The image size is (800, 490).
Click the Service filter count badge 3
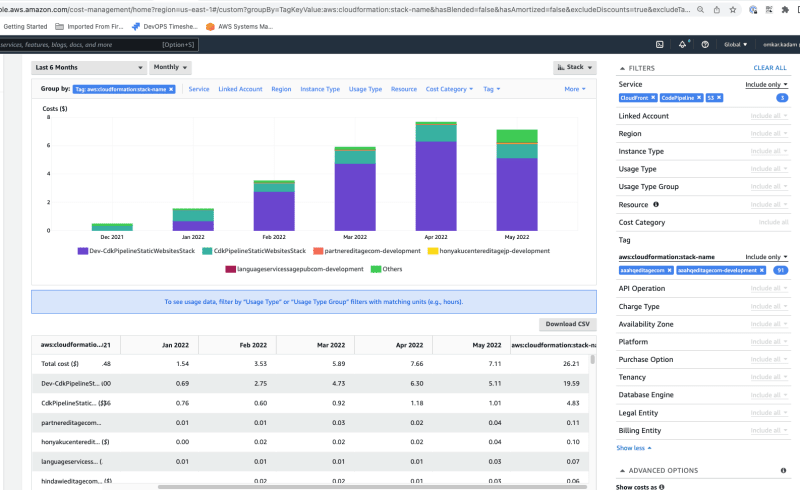coord(782,97)
